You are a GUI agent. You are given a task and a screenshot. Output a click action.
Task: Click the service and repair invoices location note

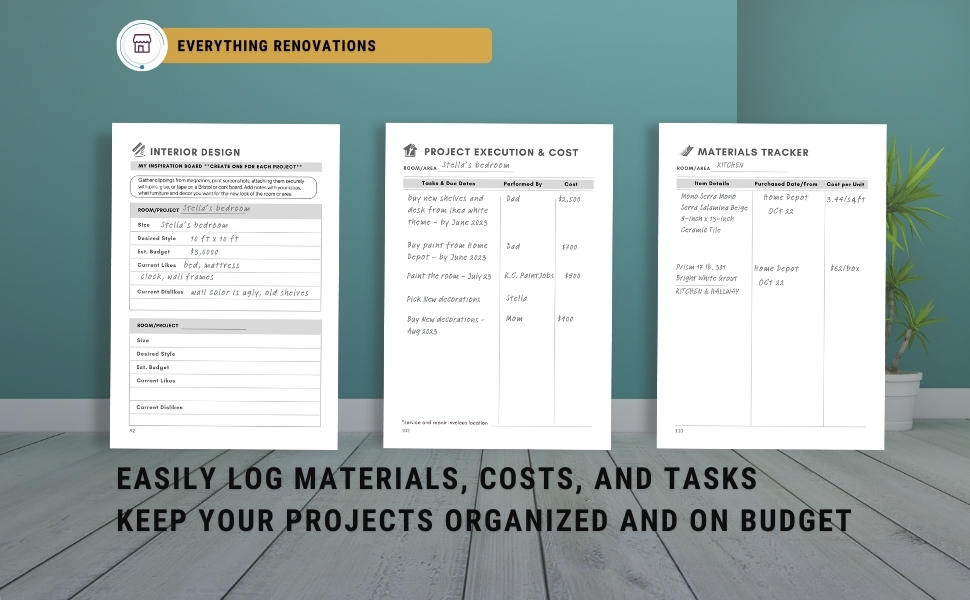coord(445,423)
